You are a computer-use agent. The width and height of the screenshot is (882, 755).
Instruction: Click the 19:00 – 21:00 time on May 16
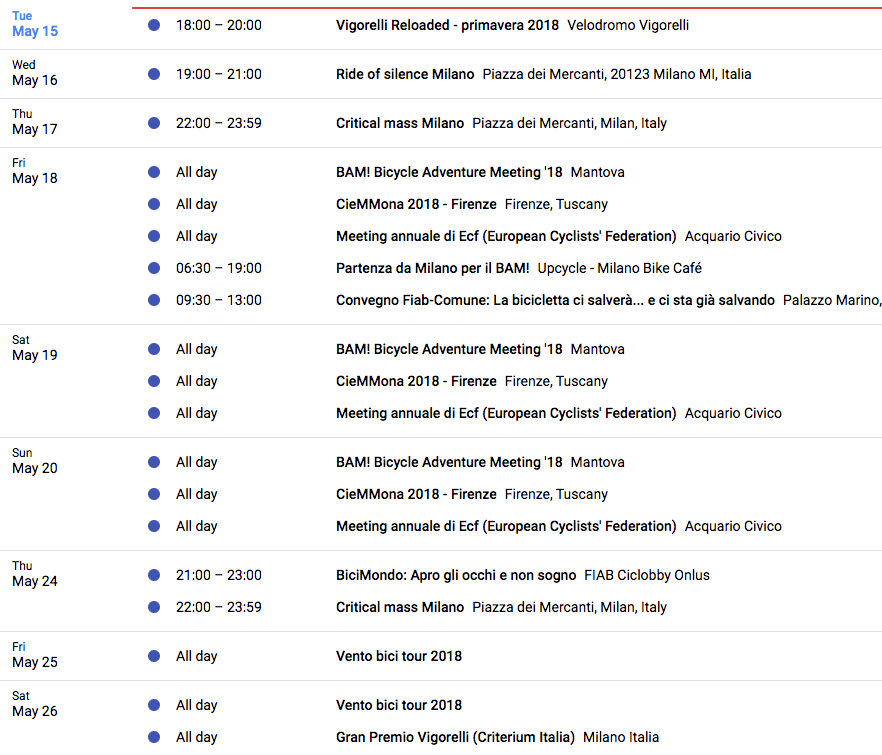tap(219, 74)
